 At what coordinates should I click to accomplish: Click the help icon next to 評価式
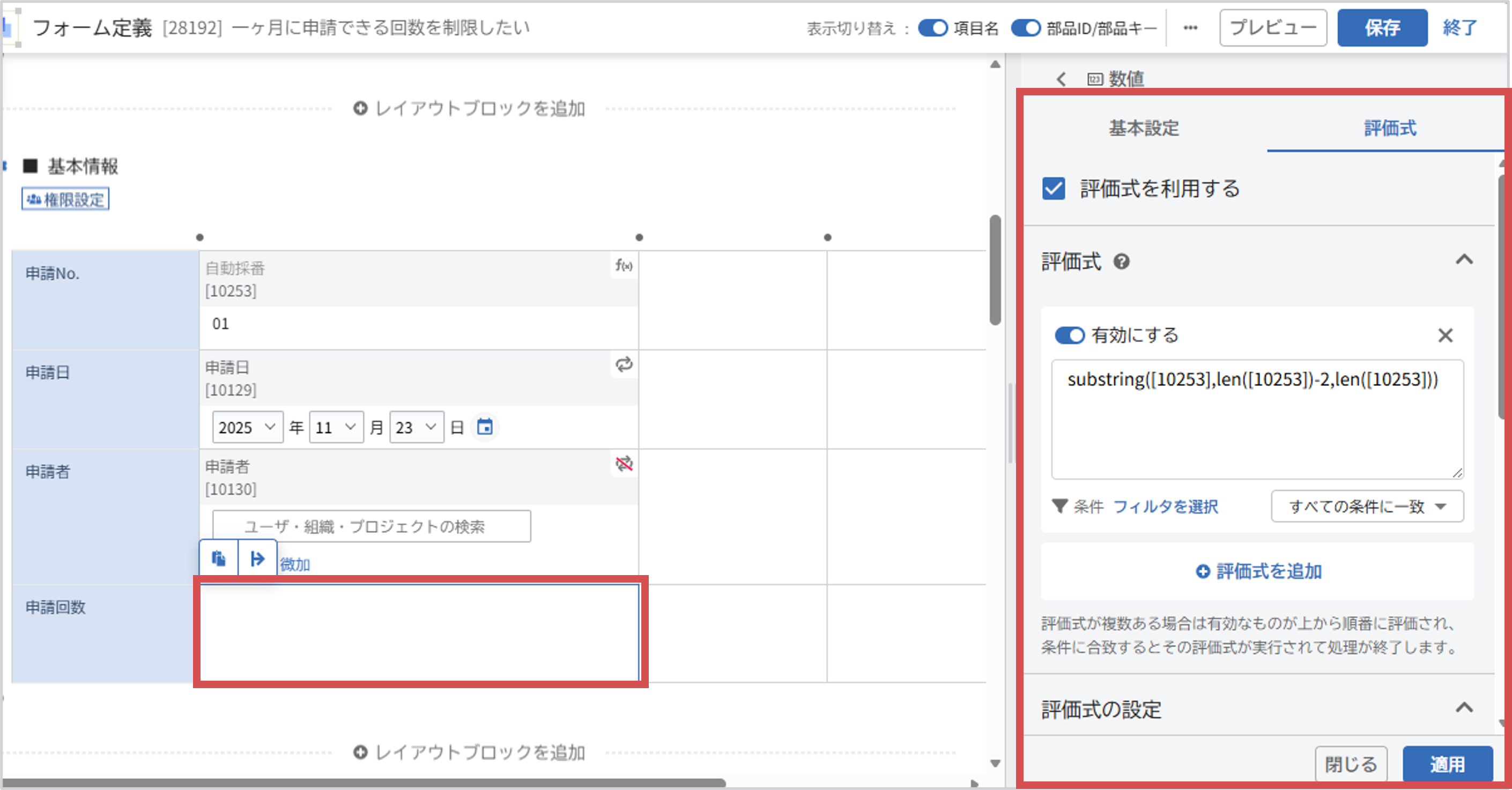(1121, 261)
